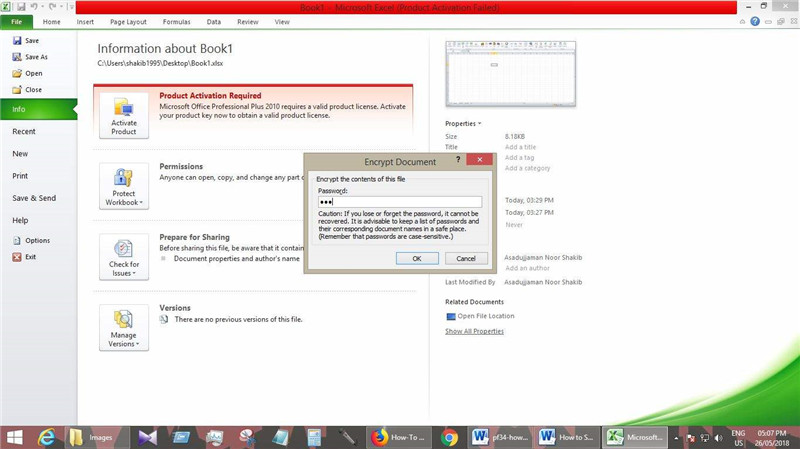Expand the Check for Issues dropdown
Image resolution: width=800 pixels, height=449 pixels.
click(x=124, y=258)
